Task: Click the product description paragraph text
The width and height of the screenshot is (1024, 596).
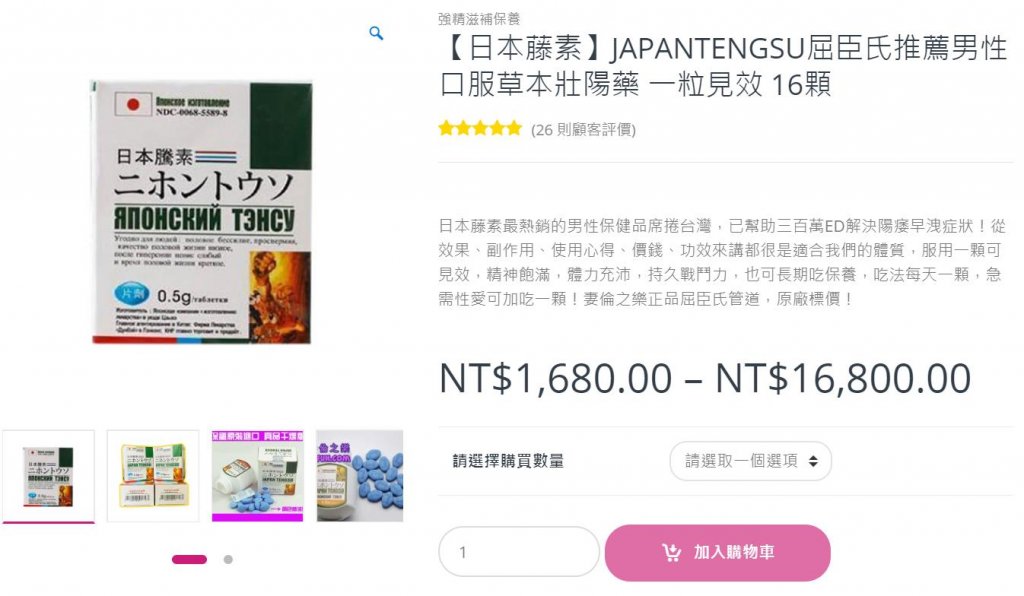Action: pos(722,262)
